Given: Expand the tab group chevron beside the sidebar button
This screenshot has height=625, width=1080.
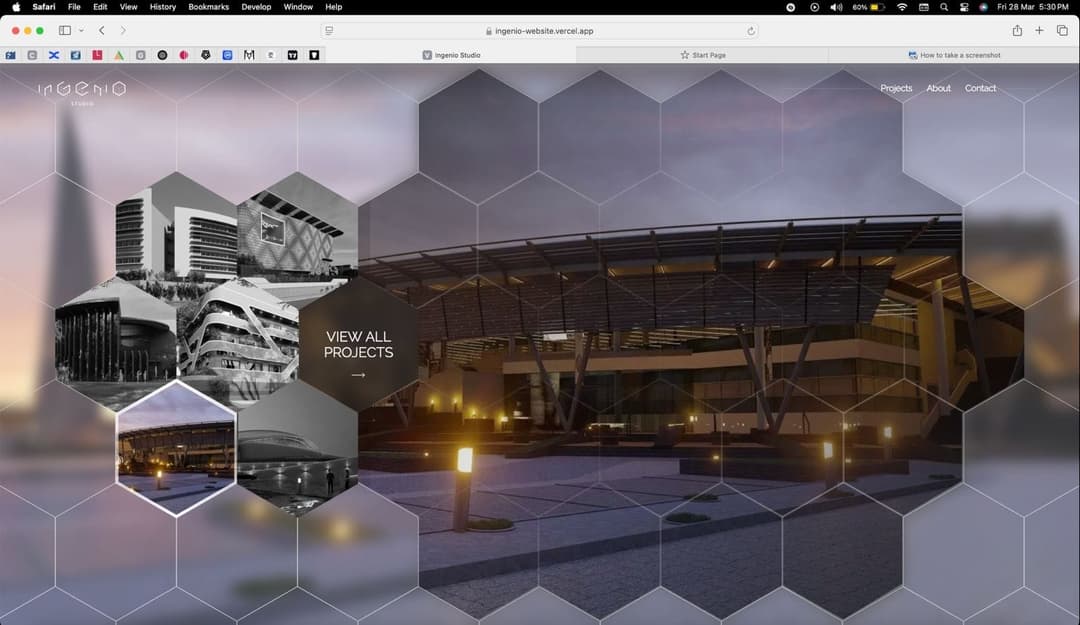Looking at the screenshot, I should [x=82, y=30].
